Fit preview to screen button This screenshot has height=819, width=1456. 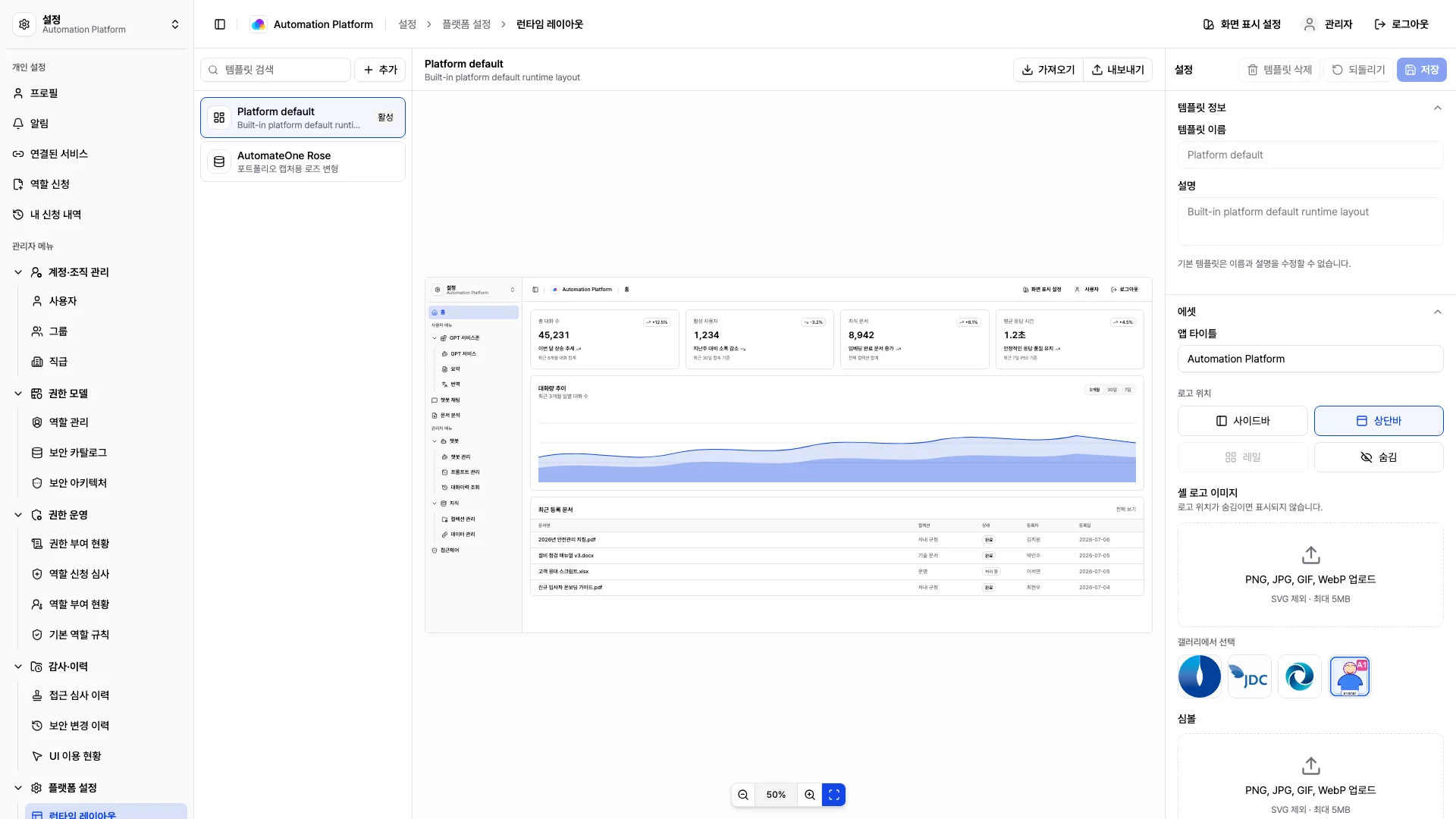click(x=834, y=795)
